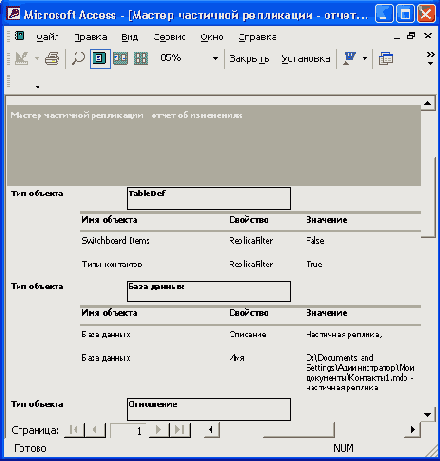Select the one page view icon
This screenshot has height=461, width=440.
(x=100, y=59)
